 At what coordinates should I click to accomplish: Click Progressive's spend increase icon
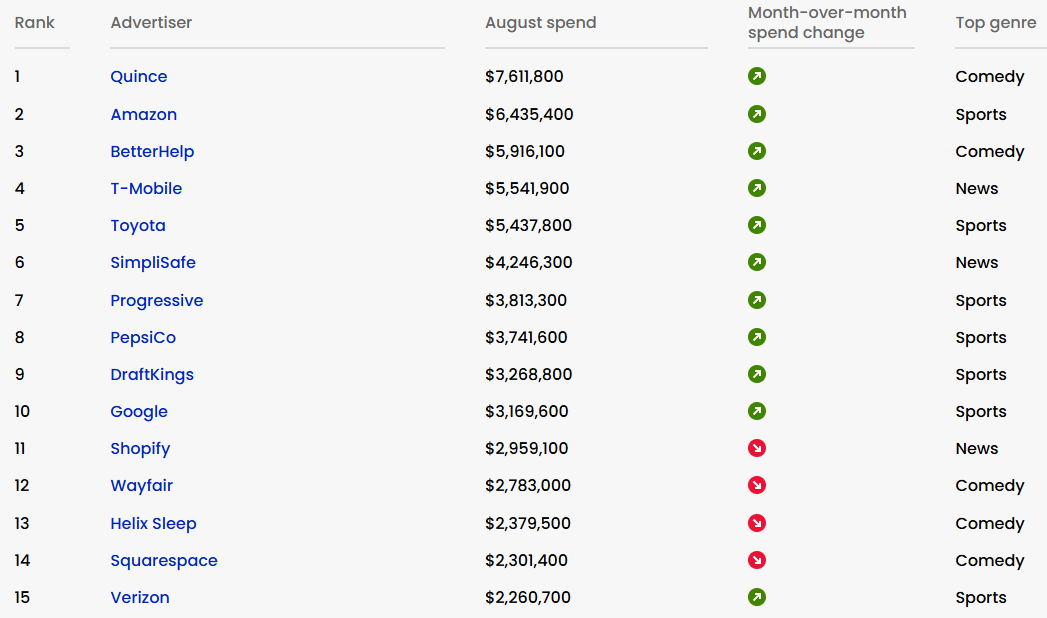757,300
